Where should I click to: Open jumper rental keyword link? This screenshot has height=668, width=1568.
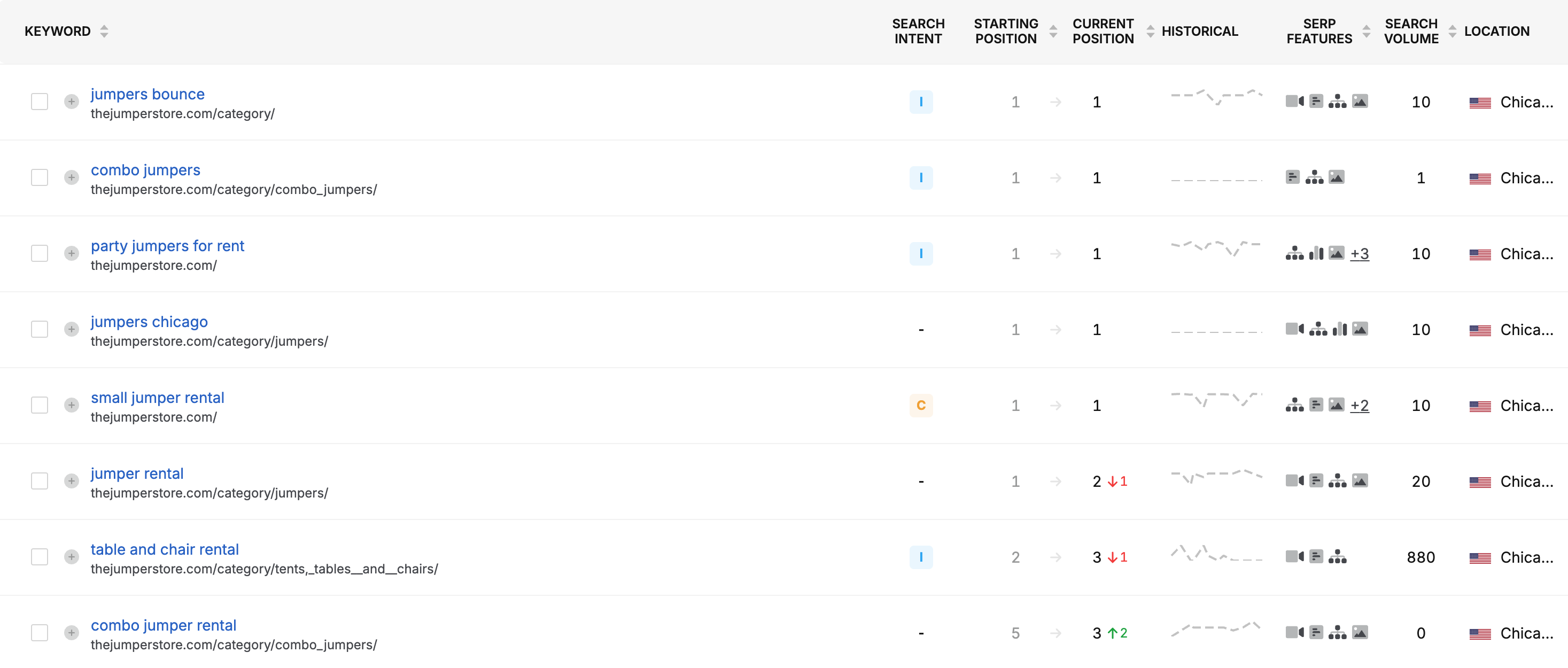click(x=137, y=474)
